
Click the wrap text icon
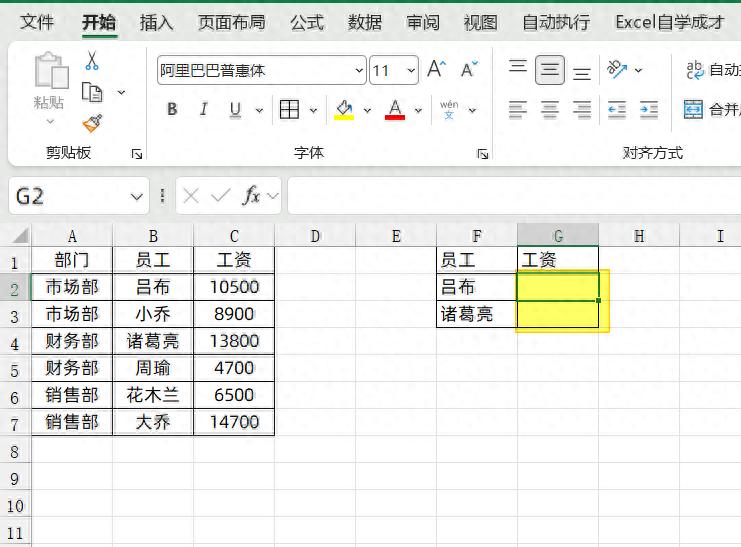695,70
